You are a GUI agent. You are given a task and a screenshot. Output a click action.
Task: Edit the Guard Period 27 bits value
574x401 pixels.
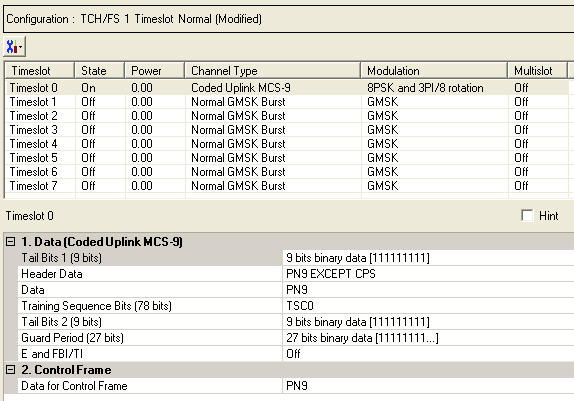point(428,338)
